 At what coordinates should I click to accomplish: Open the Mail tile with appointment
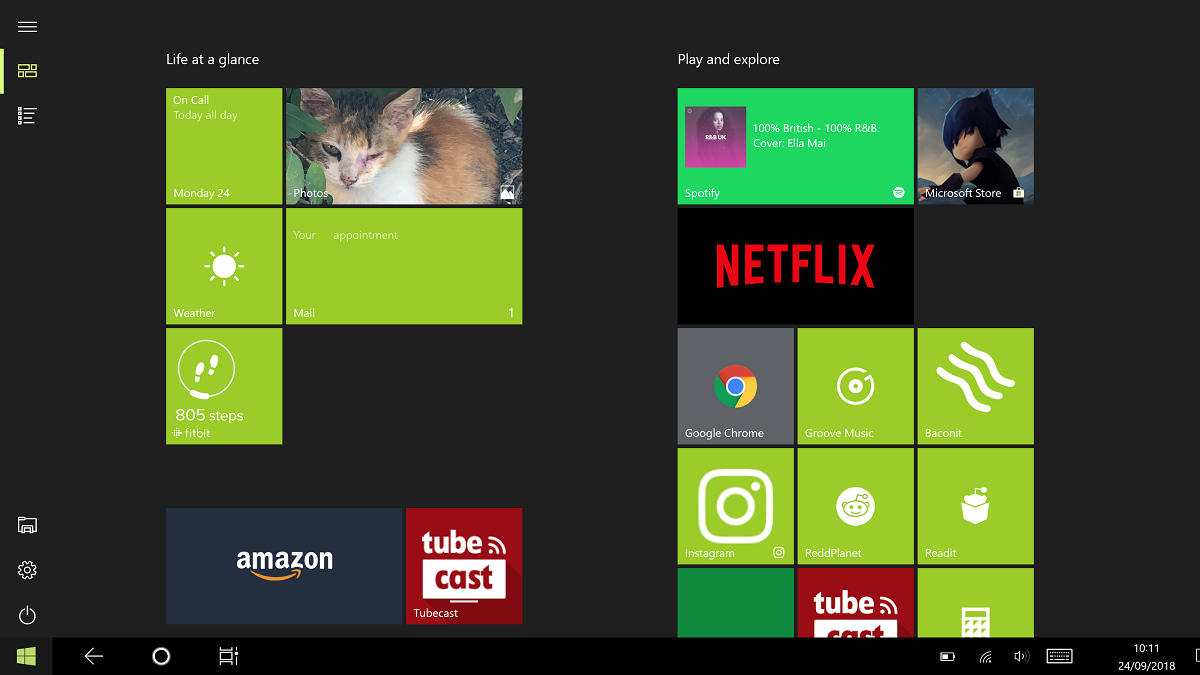(x=404, y=266)
